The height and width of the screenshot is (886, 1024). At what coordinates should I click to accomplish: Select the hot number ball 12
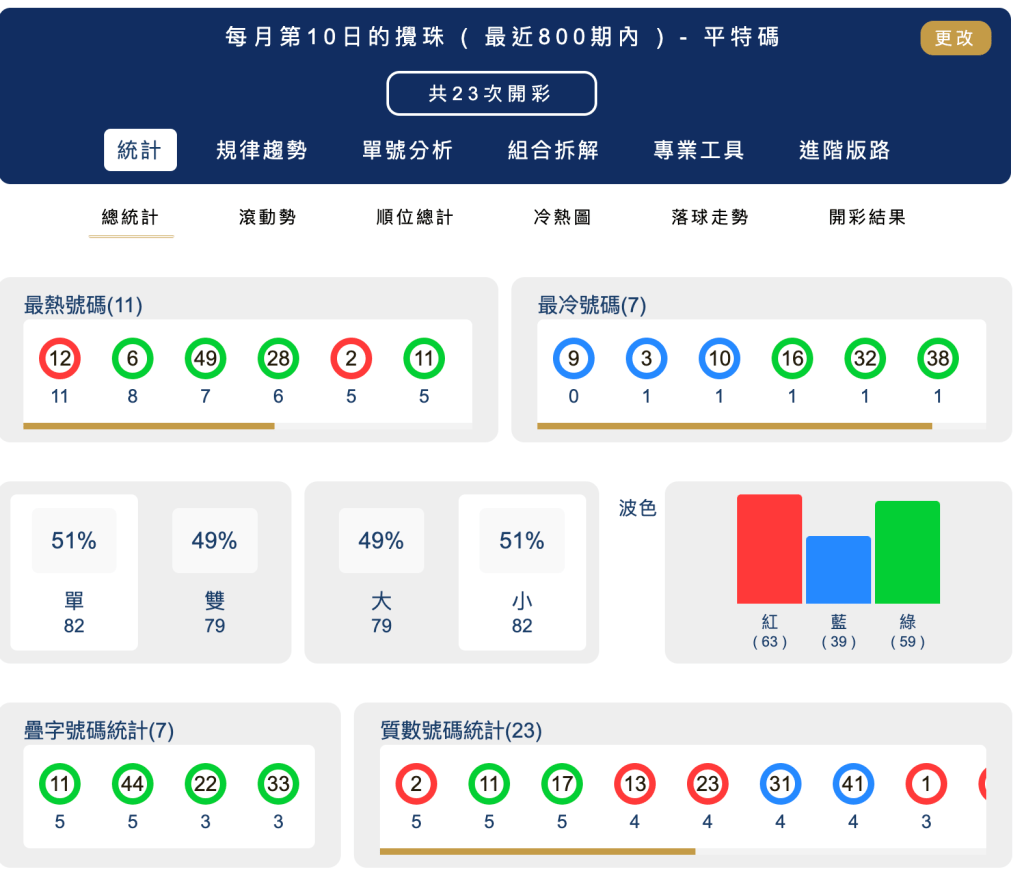point(59,358)
